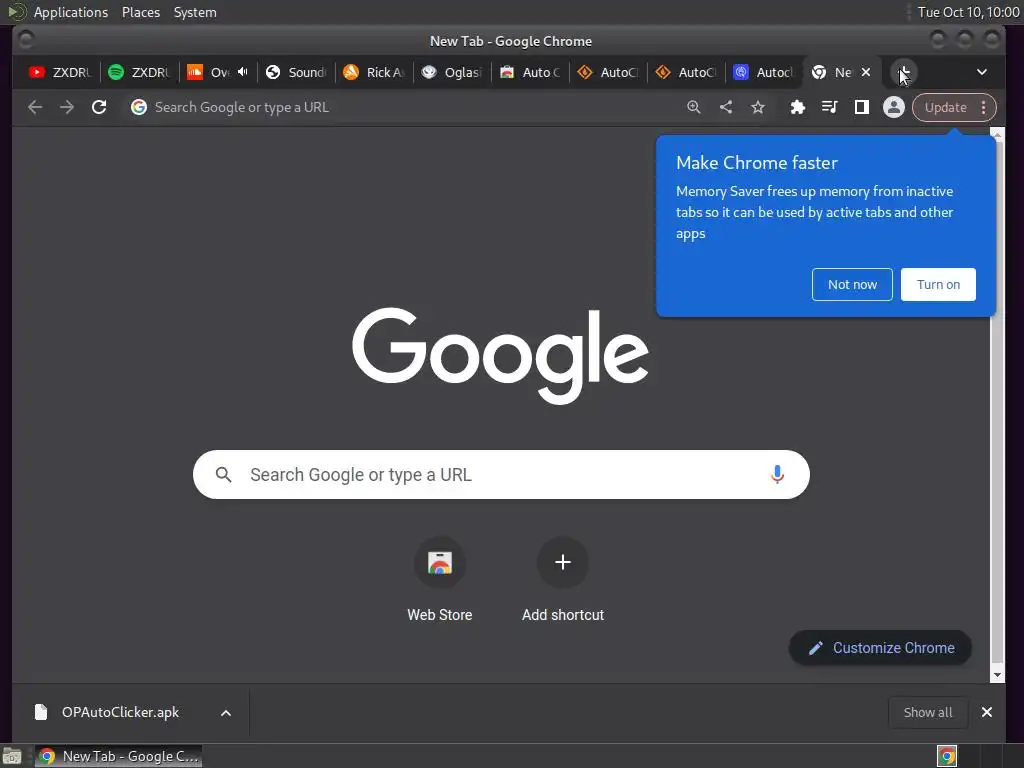Click the Update button in toolbar
1024x768 pixels.
pos(945,107)
